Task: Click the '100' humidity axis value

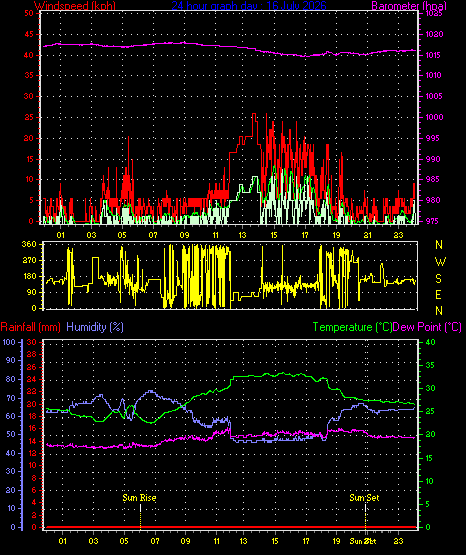Action: click(x=9, y=342)
